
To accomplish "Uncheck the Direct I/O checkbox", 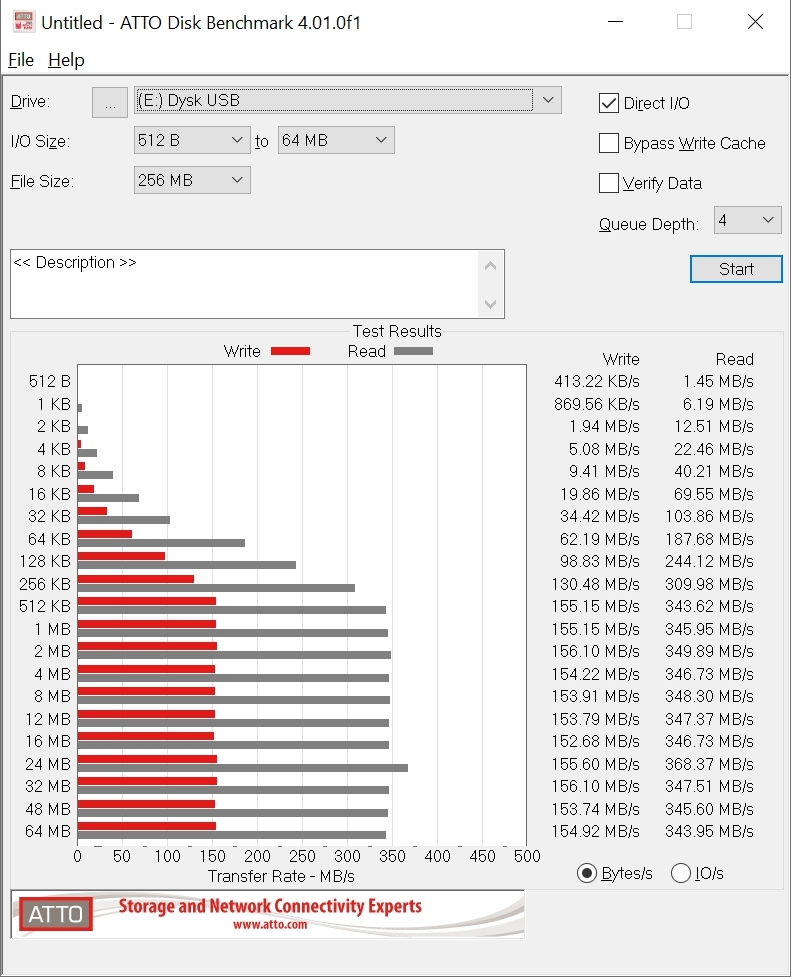I will tap(608, 103).
